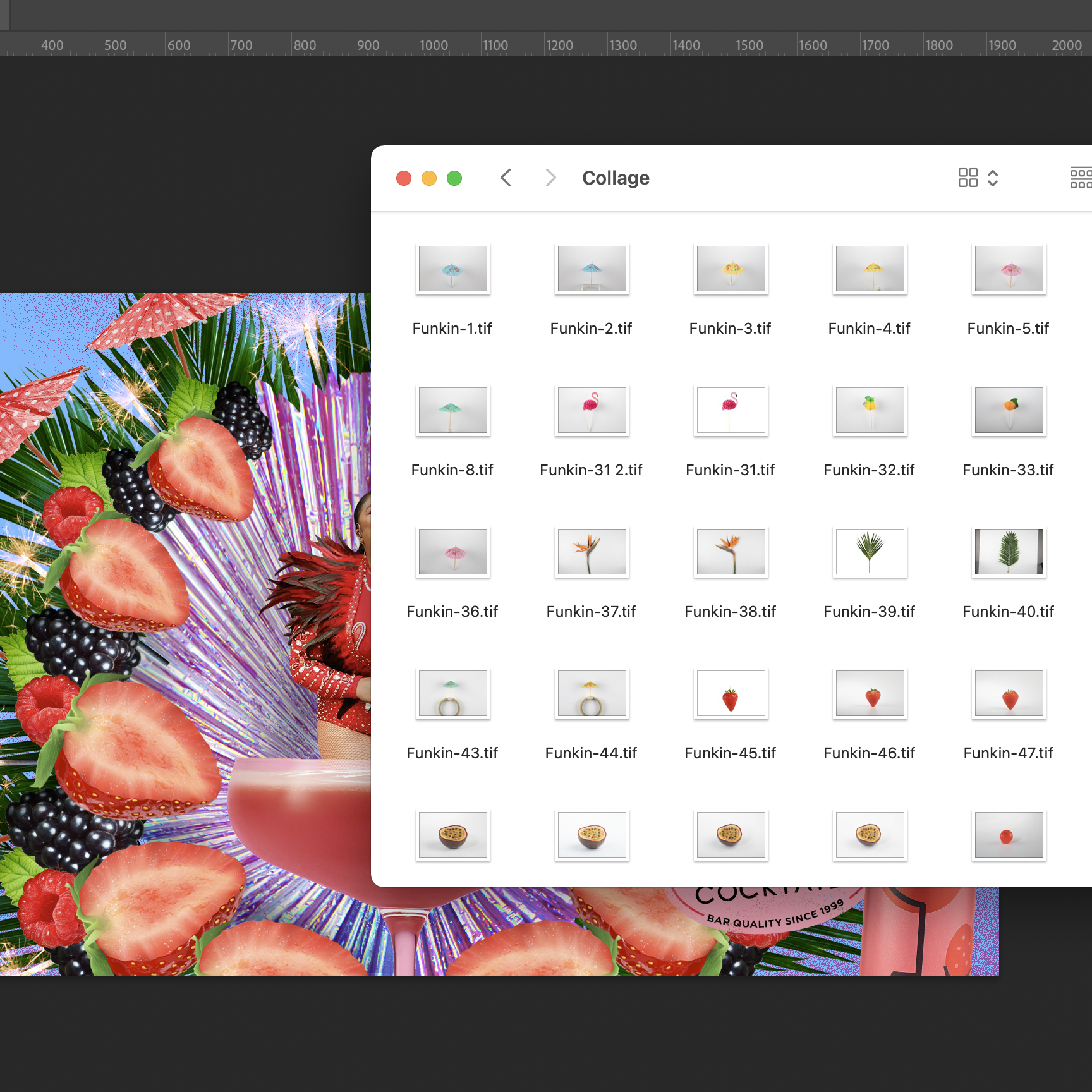Click the Funkin-46.tif file name
1092x1092 pixels.
pyautogui.click(x=870, y=753)
